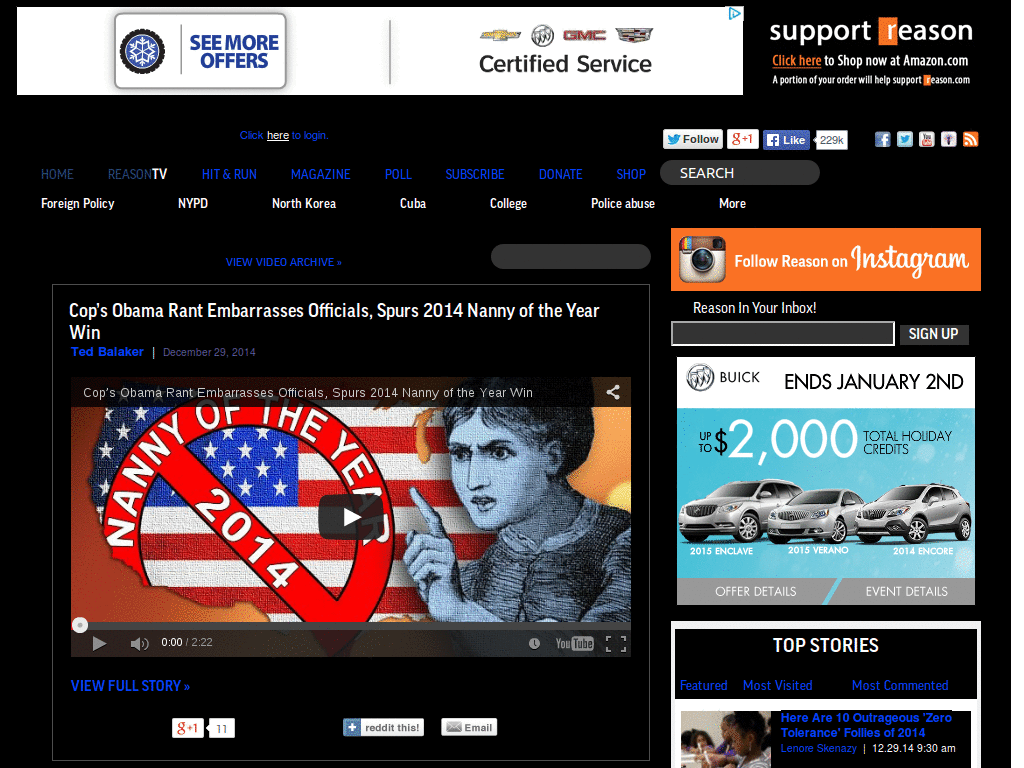The width and height of the screenshot is (1024, 768).
Task: Click the Certified Service ad text
Action: (565, 64)
